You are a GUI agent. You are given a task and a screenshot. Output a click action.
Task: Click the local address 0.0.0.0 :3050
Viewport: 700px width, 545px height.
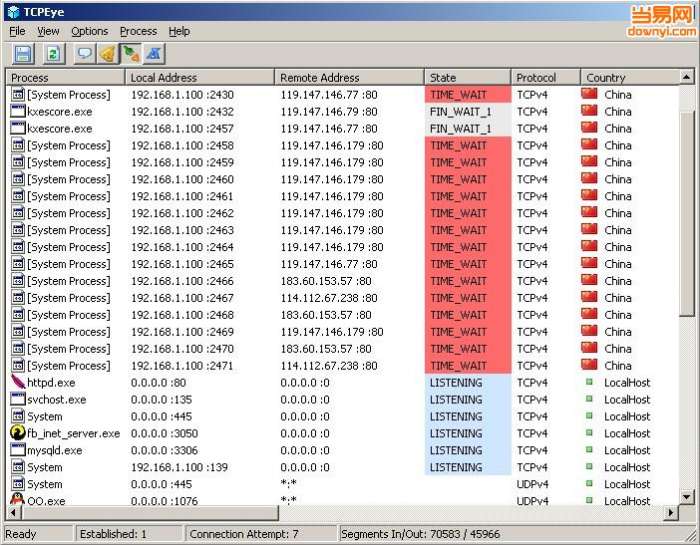click(164, 433)
